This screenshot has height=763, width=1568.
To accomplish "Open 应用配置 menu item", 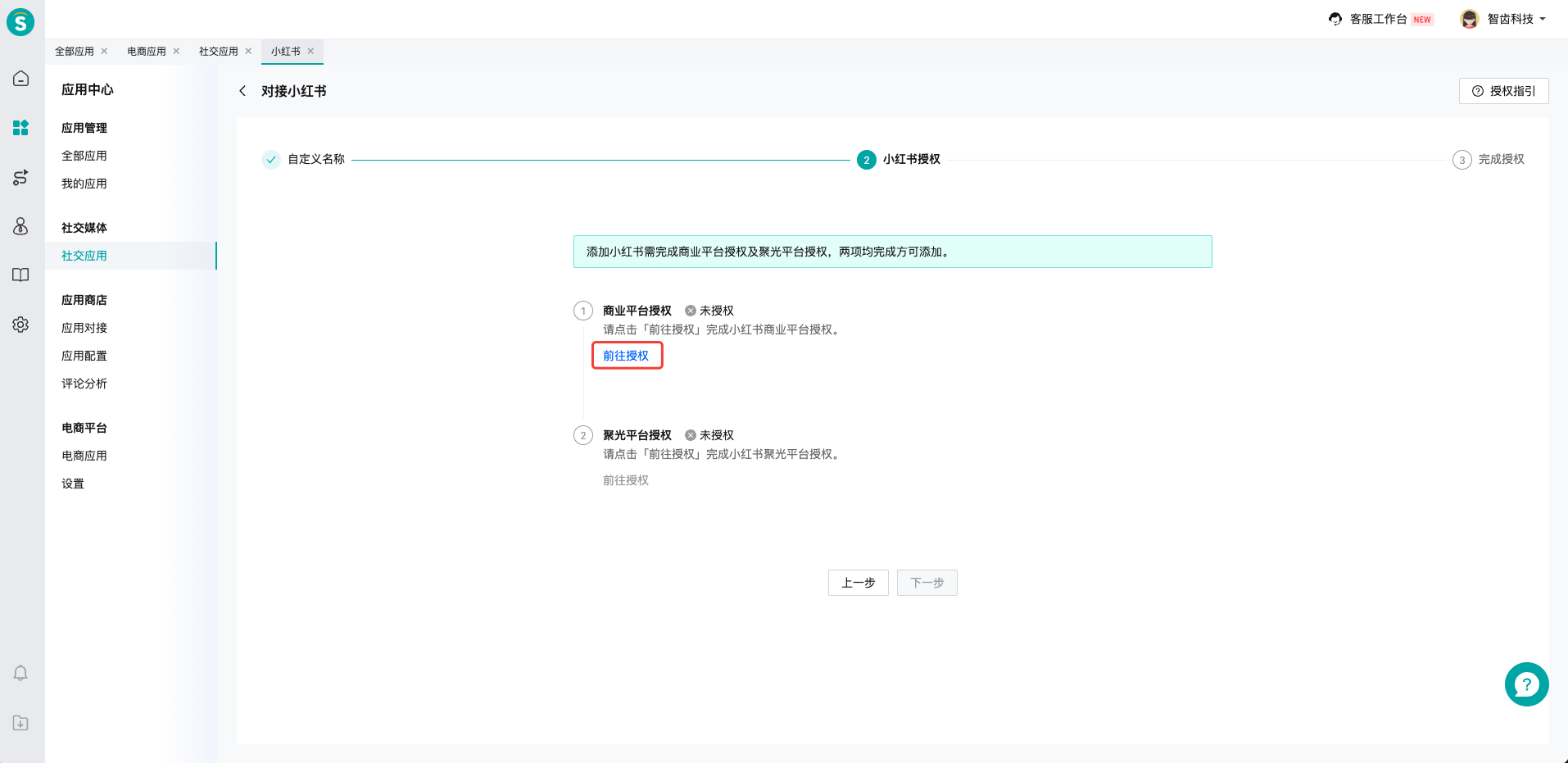I will (x=84, y=356).
